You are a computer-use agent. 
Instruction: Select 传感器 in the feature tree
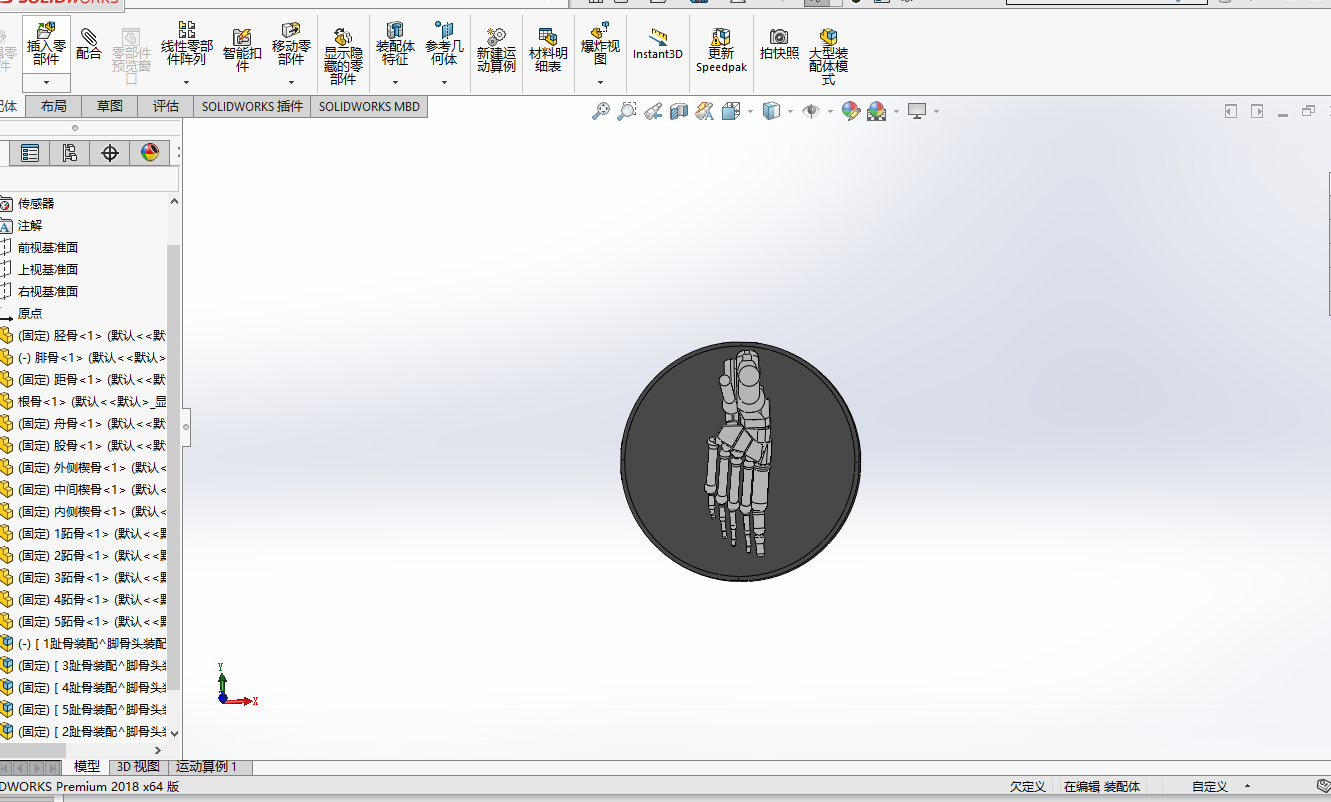(x=36, y=204)
